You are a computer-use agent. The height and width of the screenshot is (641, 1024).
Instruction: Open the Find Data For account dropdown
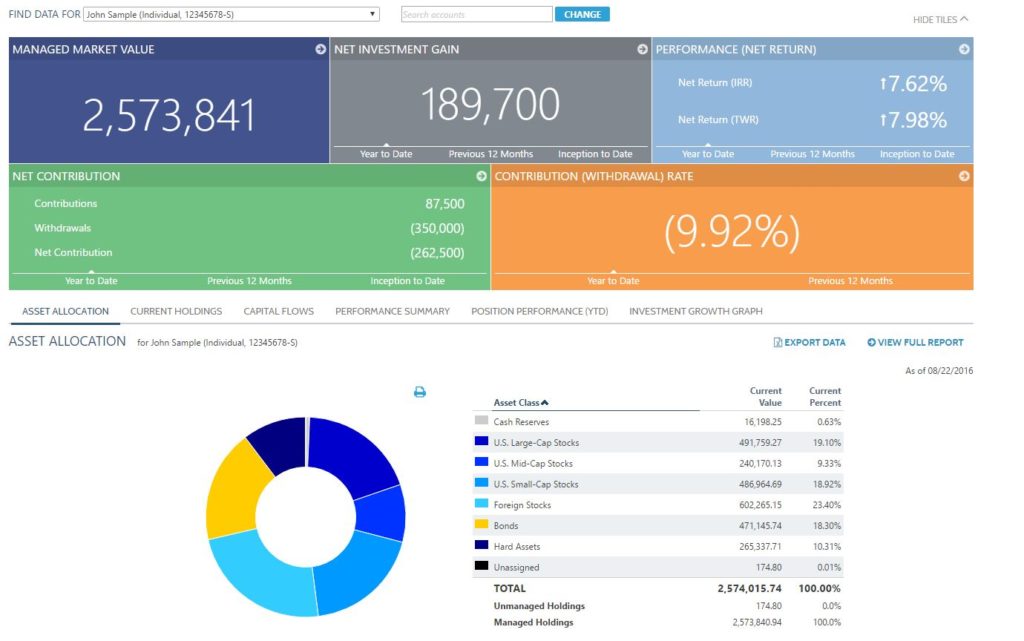click(x=231, y=14)
